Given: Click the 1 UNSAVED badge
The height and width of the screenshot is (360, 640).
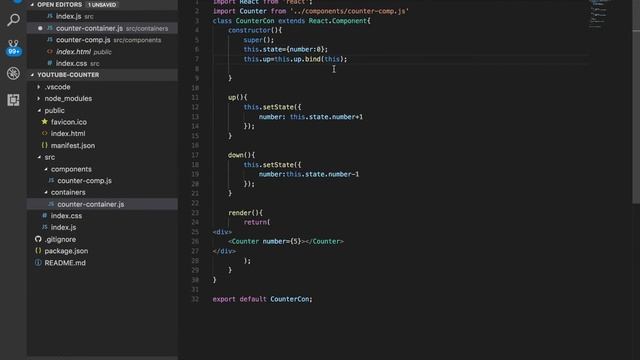Looking at the screenshot, I should (102, 5).
